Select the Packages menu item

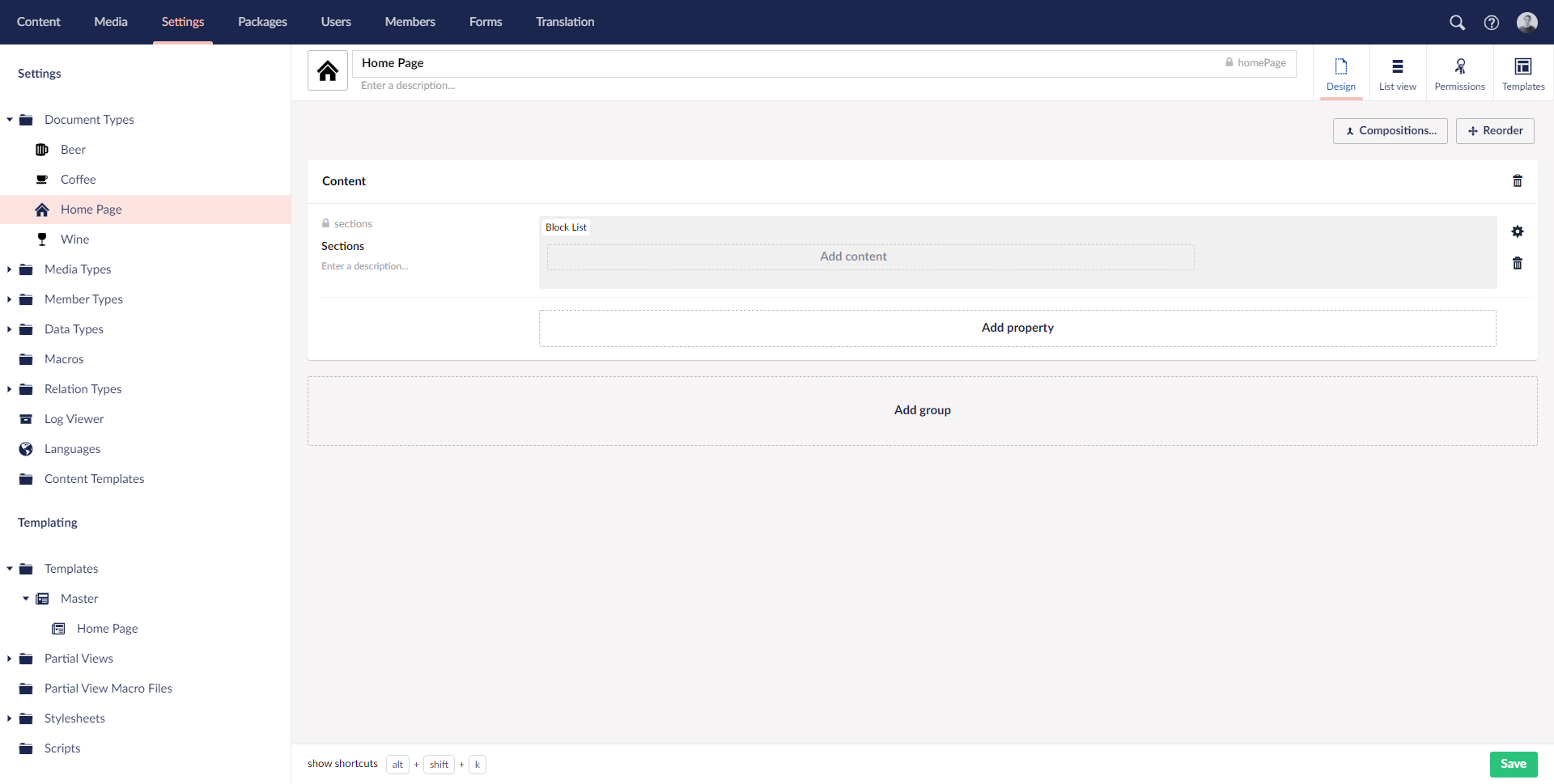click(x=261, y=22)
